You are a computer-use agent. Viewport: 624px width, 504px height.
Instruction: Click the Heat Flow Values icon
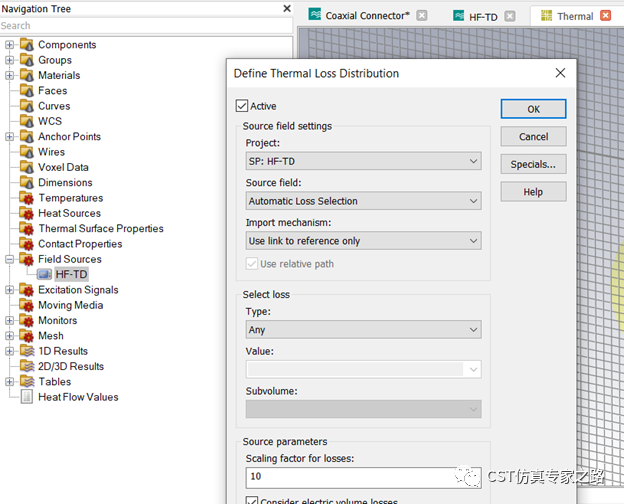[x=27, y=397]
